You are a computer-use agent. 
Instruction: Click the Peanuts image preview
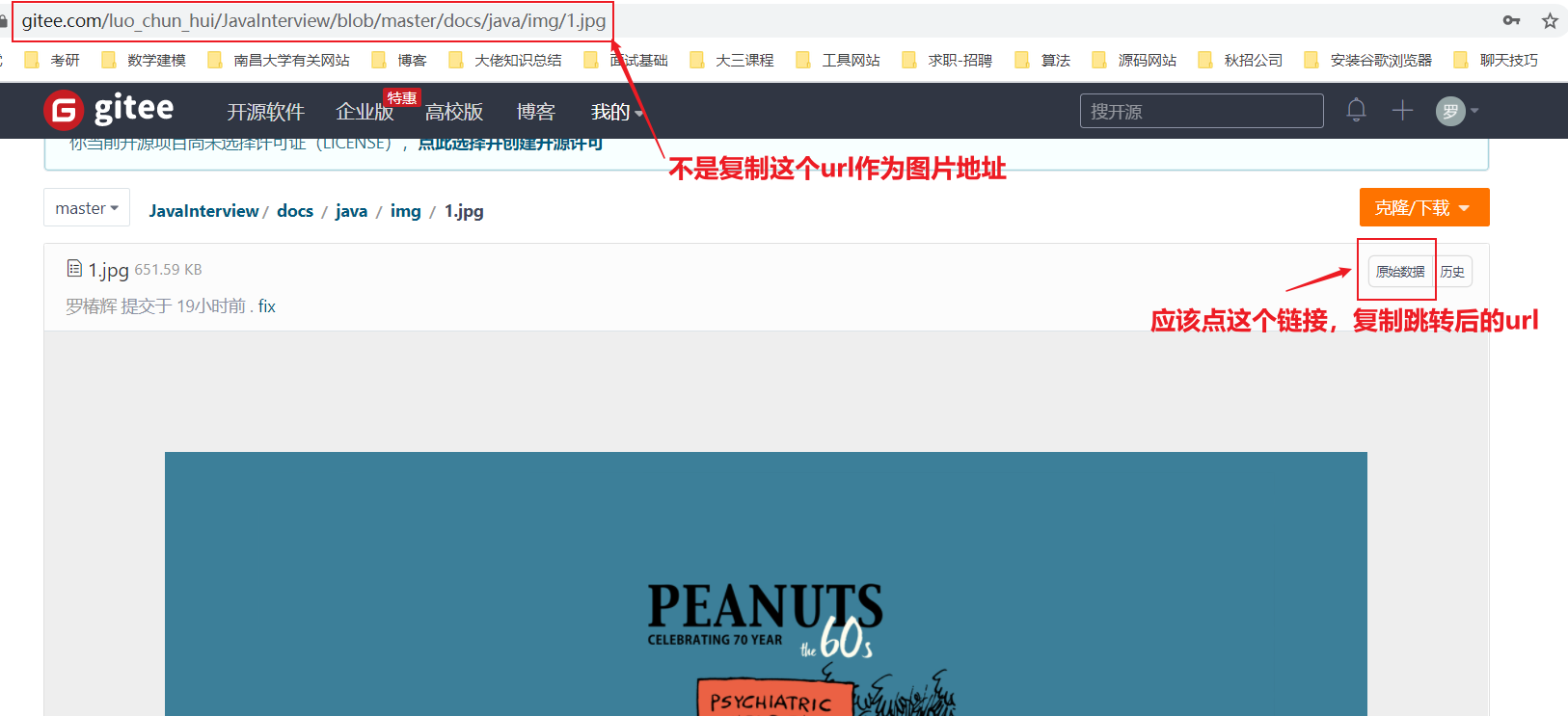point(766,584)
